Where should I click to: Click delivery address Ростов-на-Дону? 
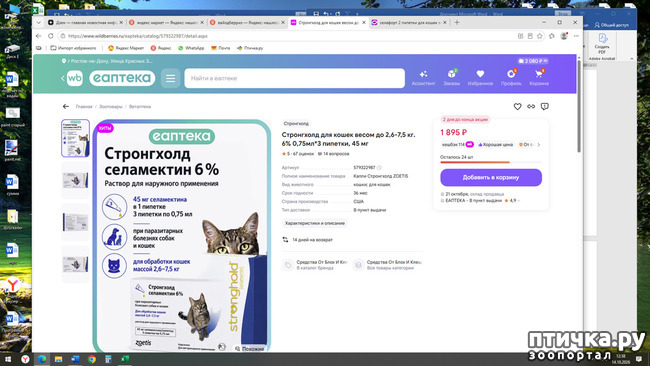pyautogui.click(x=107, y=61)
